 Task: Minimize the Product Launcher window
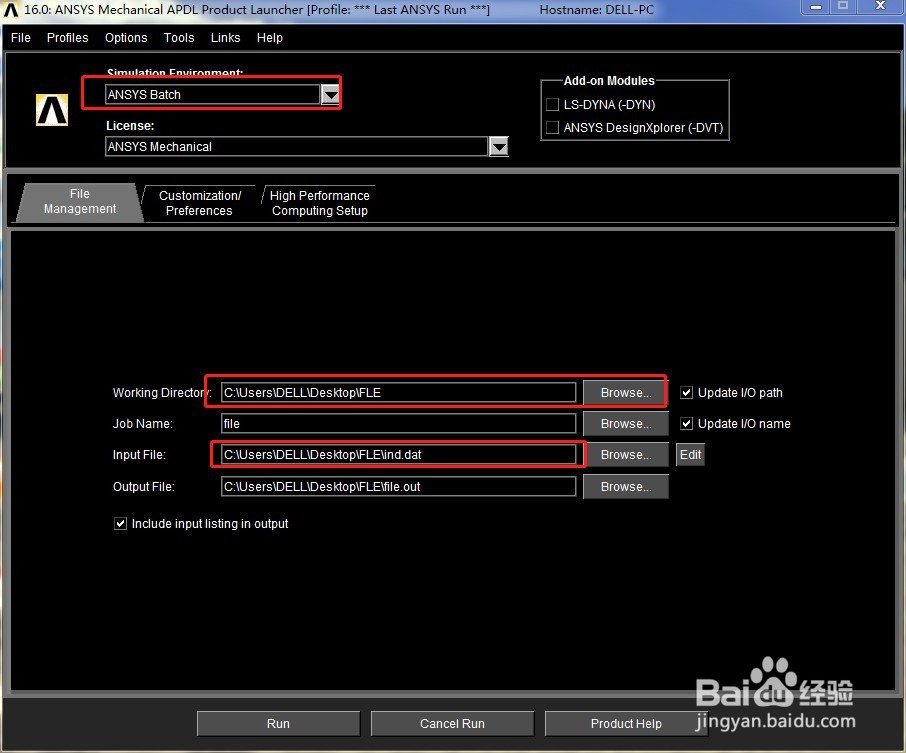(x=815, y=6)
